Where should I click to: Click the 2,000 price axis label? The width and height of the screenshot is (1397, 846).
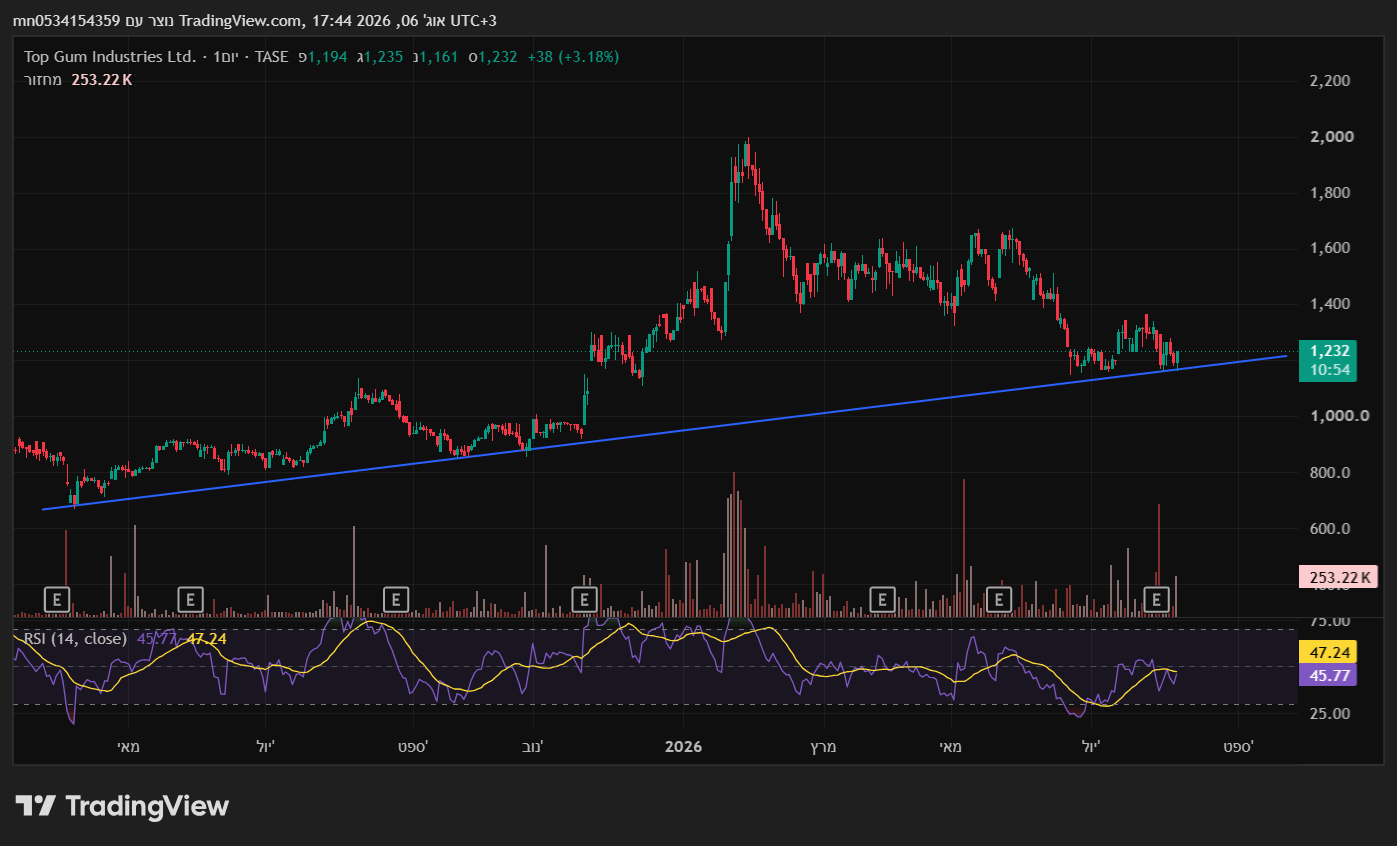pyautogui.click(x=1330, y=137)
